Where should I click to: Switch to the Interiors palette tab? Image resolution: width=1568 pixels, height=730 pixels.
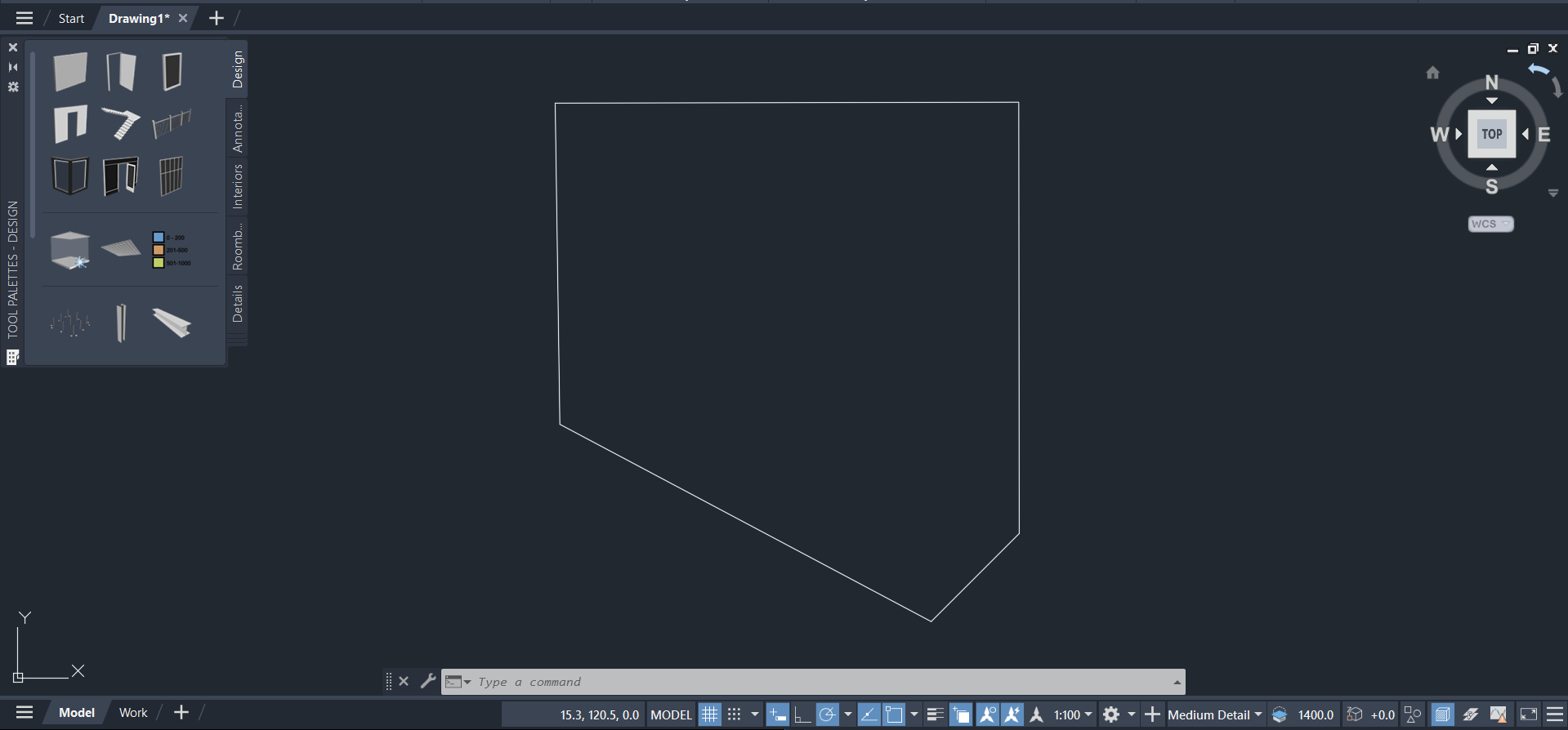238,186
